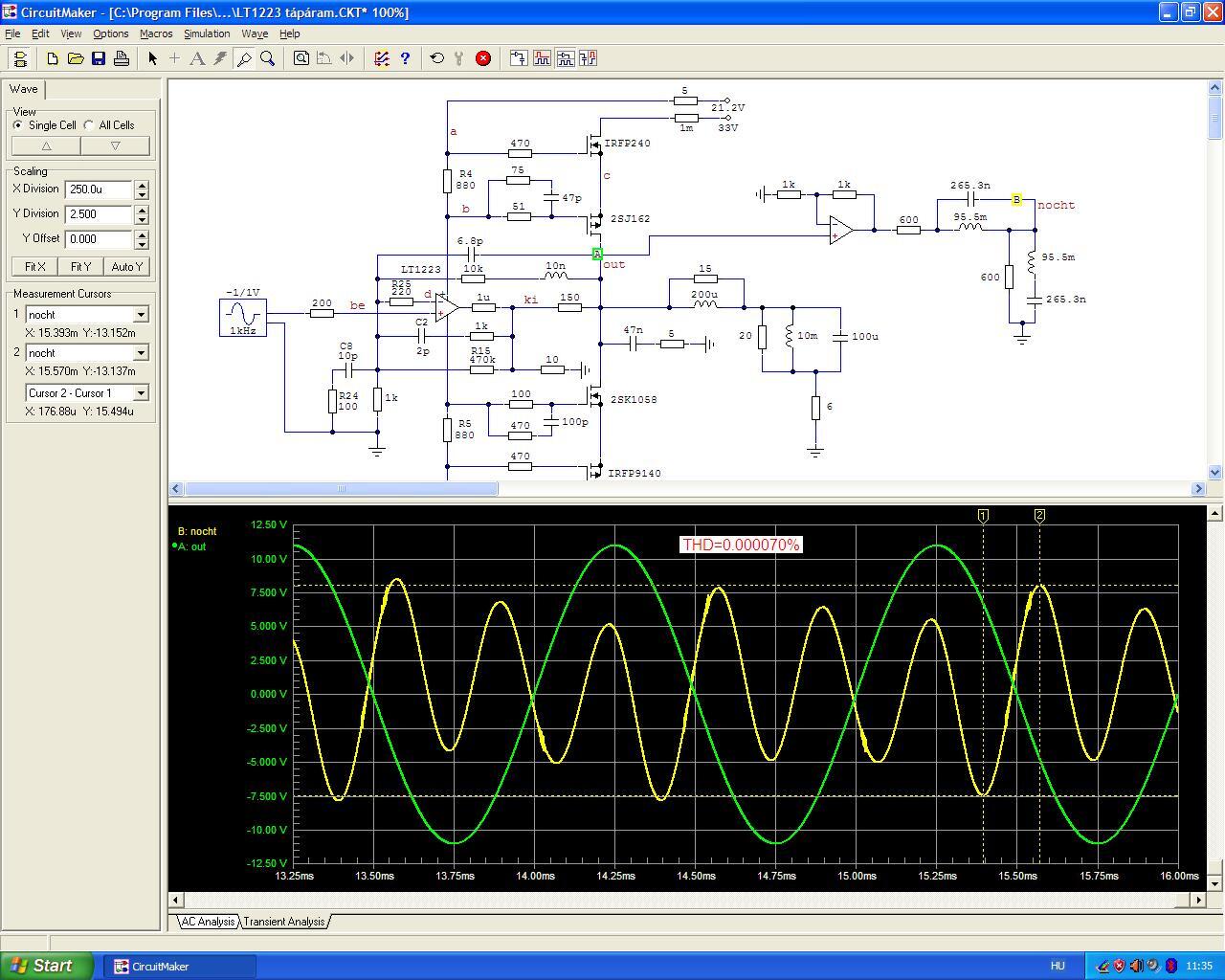Open Cursor 2 waveform dropdown
The height and width of the screenshot is (980, 1225).
click(x=141, y=353)
